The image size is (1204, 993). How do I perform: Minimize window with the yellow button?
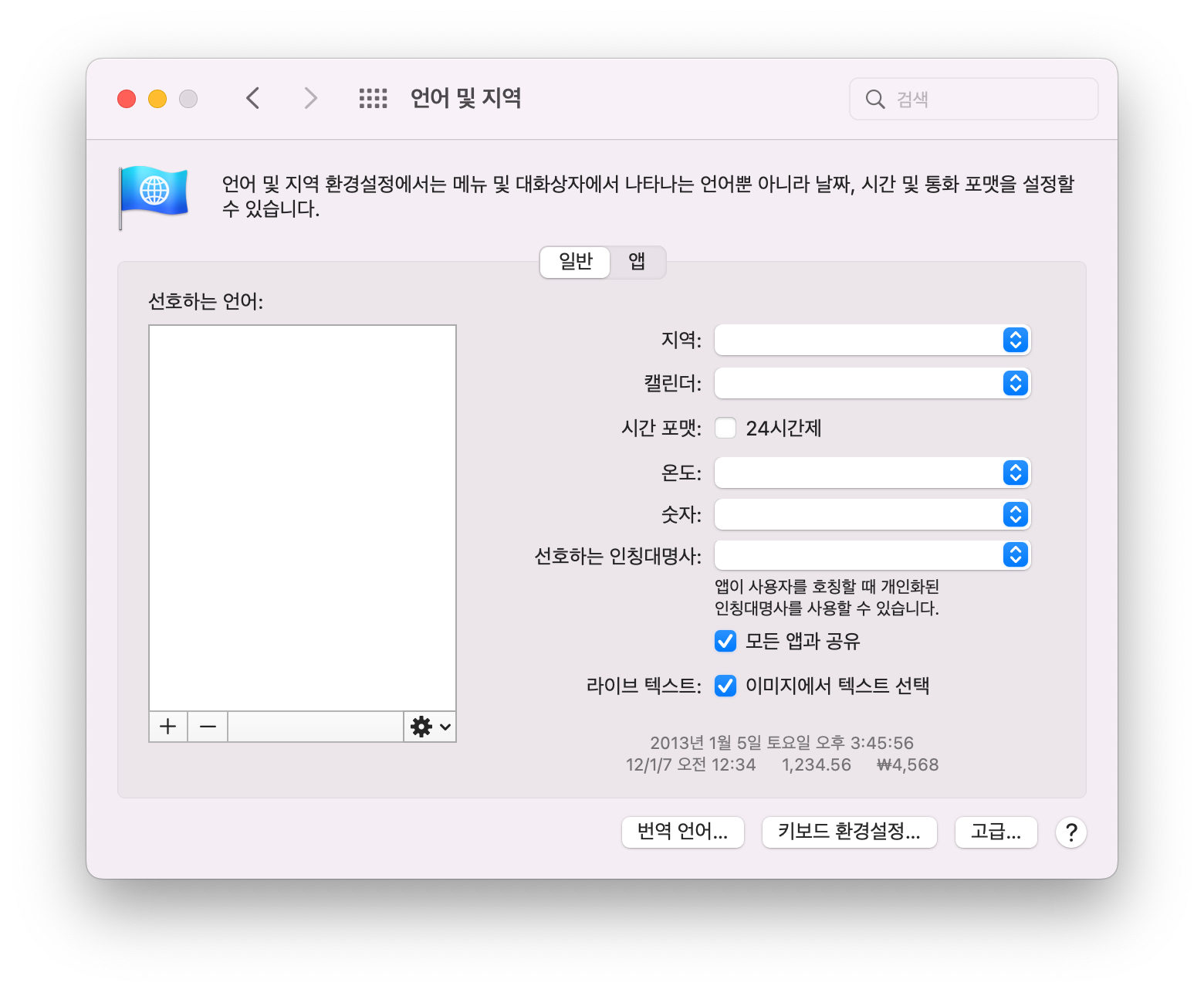(157, 99)
